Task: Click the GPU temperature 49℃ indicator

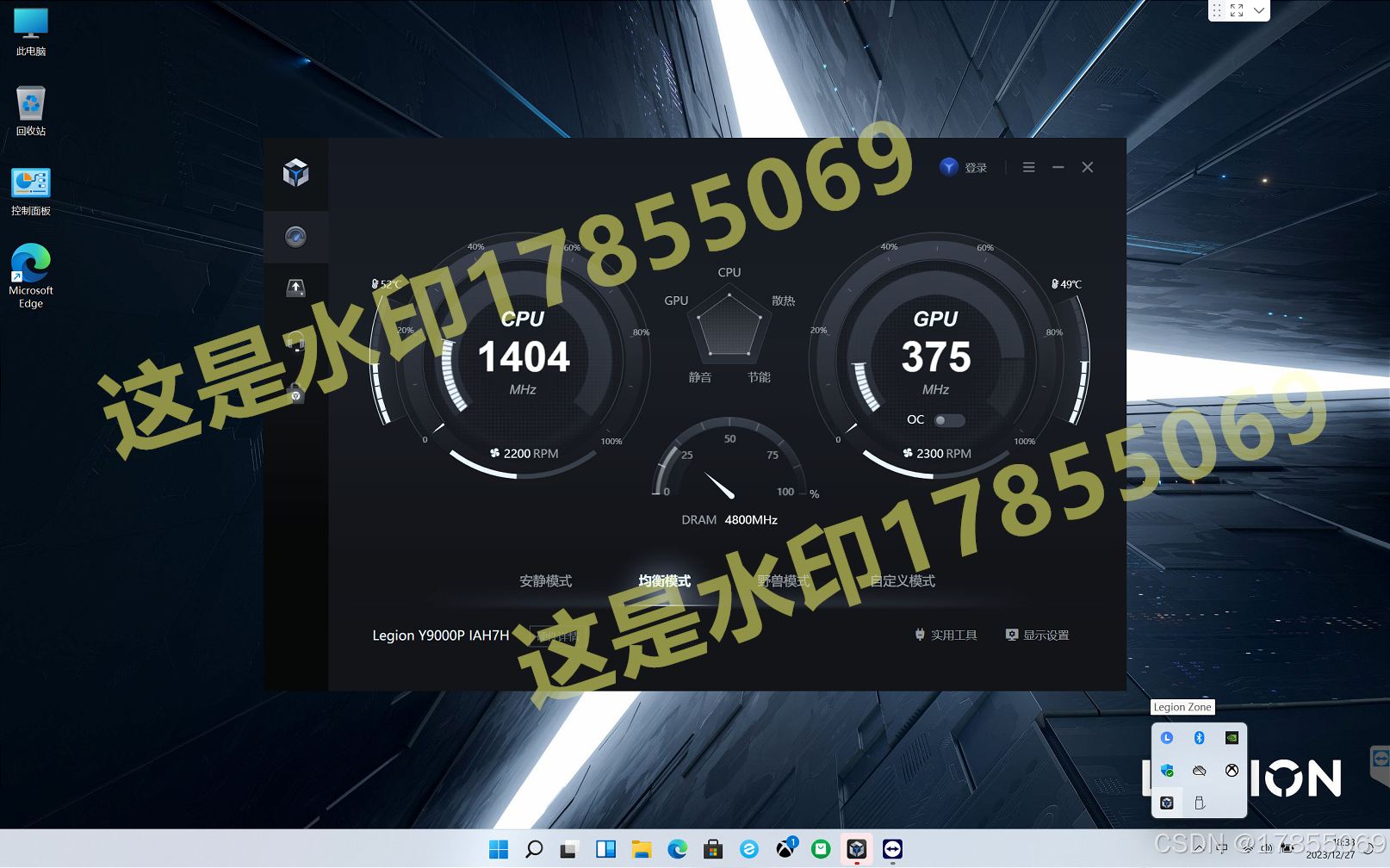Action: (1066, 284)
